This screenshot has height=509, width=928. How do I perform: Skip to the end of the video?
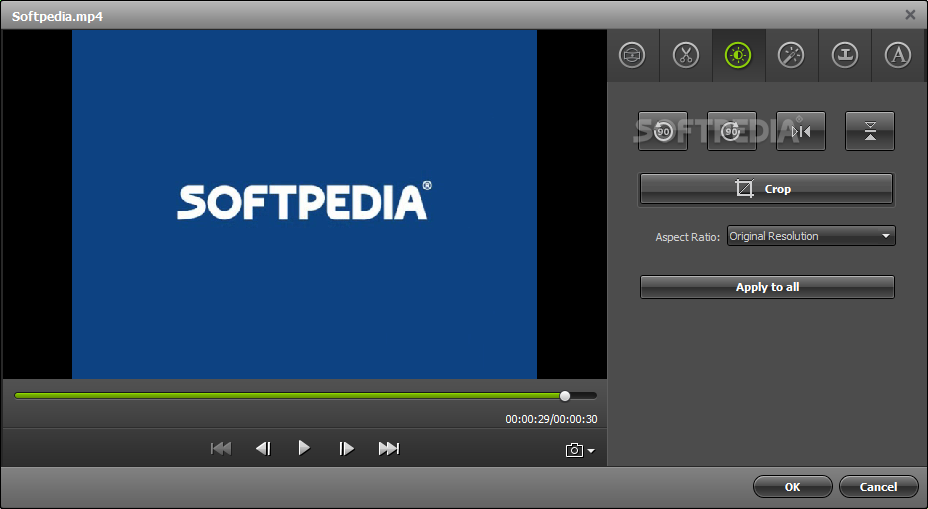[x=389, y=449]
